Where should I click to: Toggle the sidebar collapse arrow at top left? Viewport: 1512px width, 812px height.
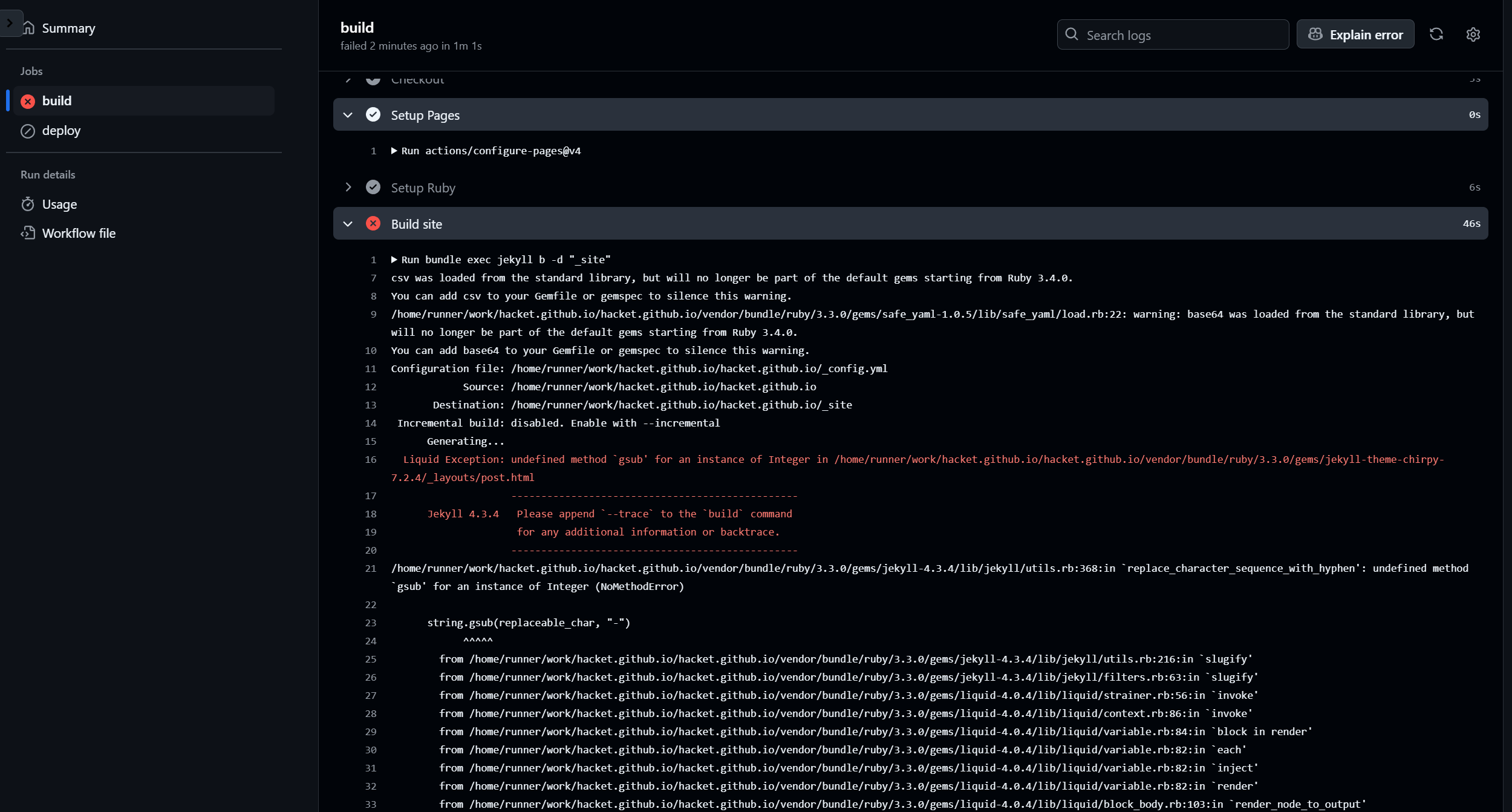[x=10, y=23]
